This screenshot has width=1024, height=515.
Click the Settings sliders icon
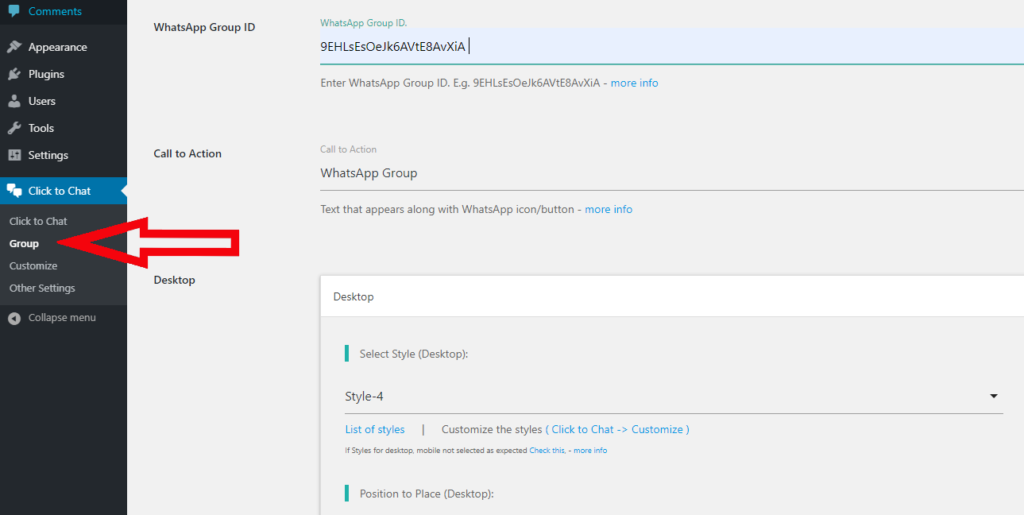pyautogui.click(x=14, y=155)
